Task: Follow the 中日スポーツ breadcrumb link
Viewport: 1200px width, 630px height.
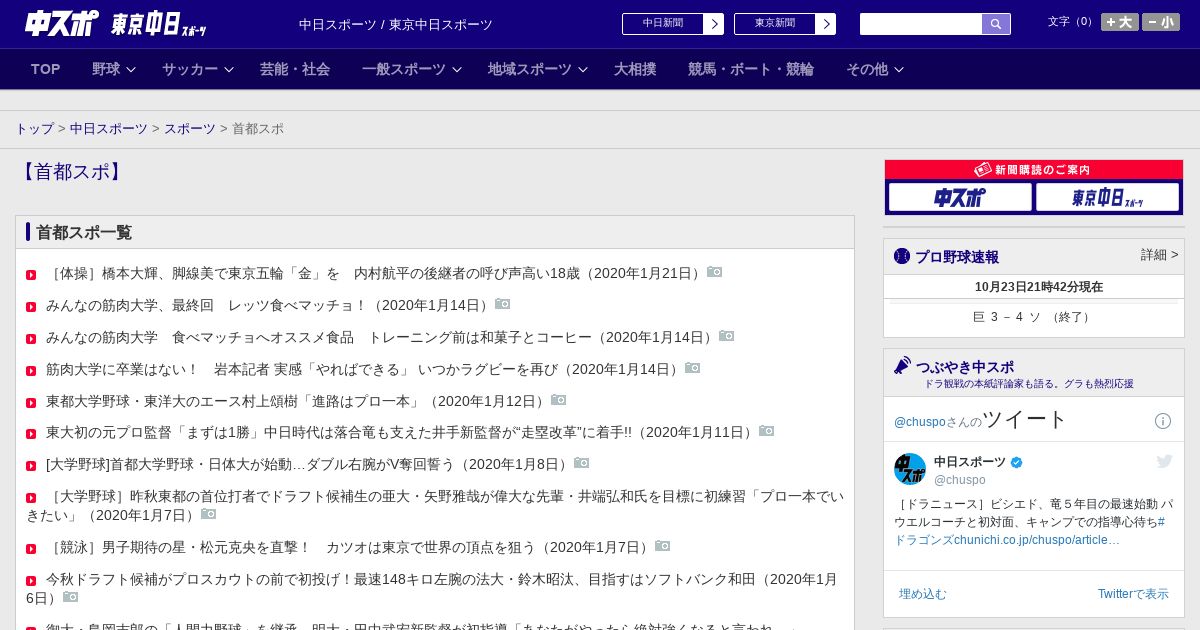Action: (x=109, y=129)
